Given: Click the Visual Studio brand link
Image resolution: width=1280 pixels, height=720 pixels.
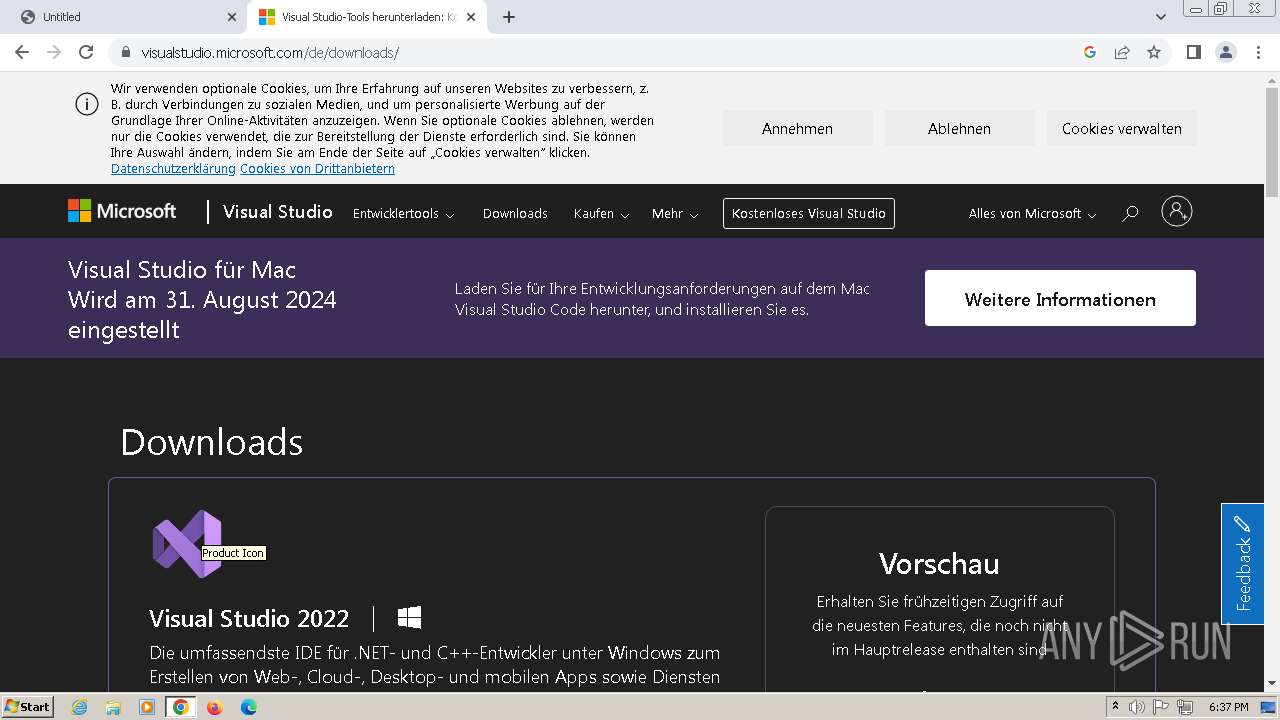Looking at the screenshot, I should (x=277, y=212).
